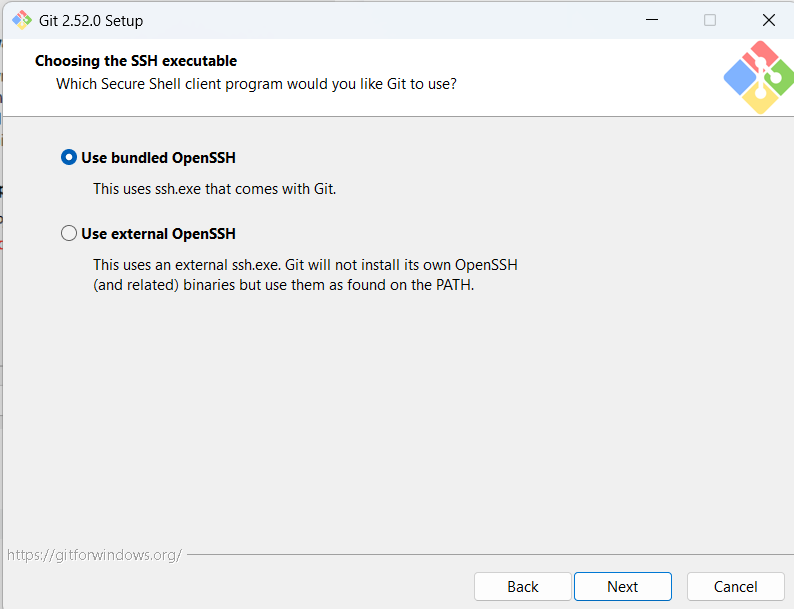
Task: Click the blue diamond of the Git logo
Action: 740,77
